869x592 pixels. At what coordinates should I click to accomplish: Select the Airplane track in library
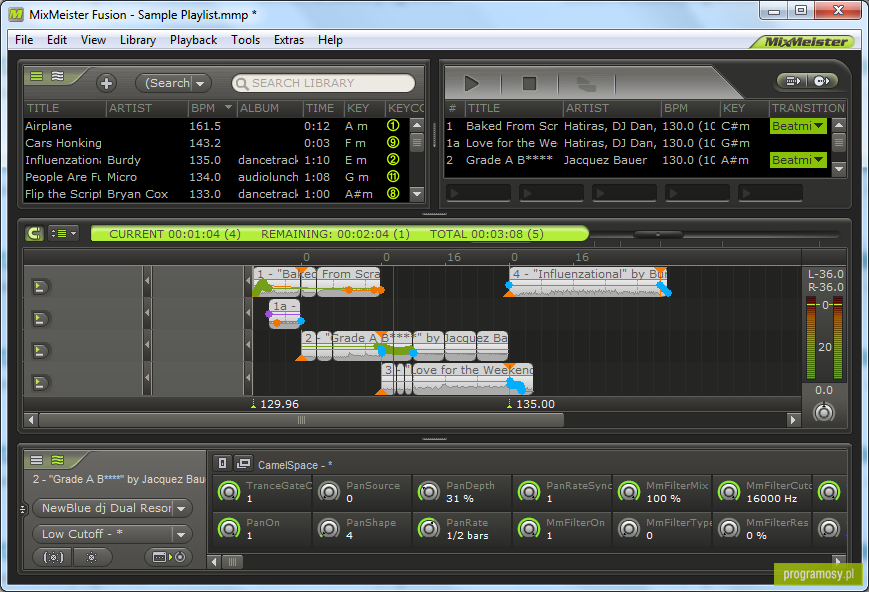217,126
